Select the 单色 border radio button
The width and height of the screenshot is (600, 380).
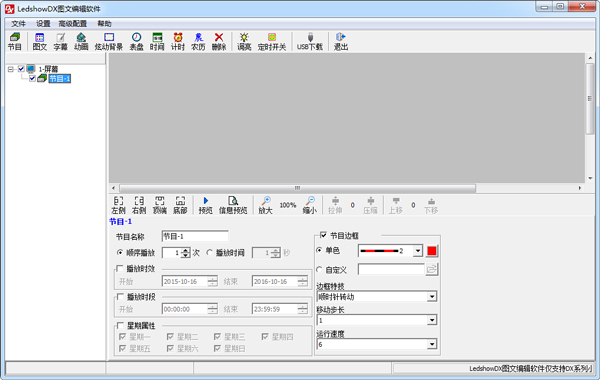tap(319, 250)
